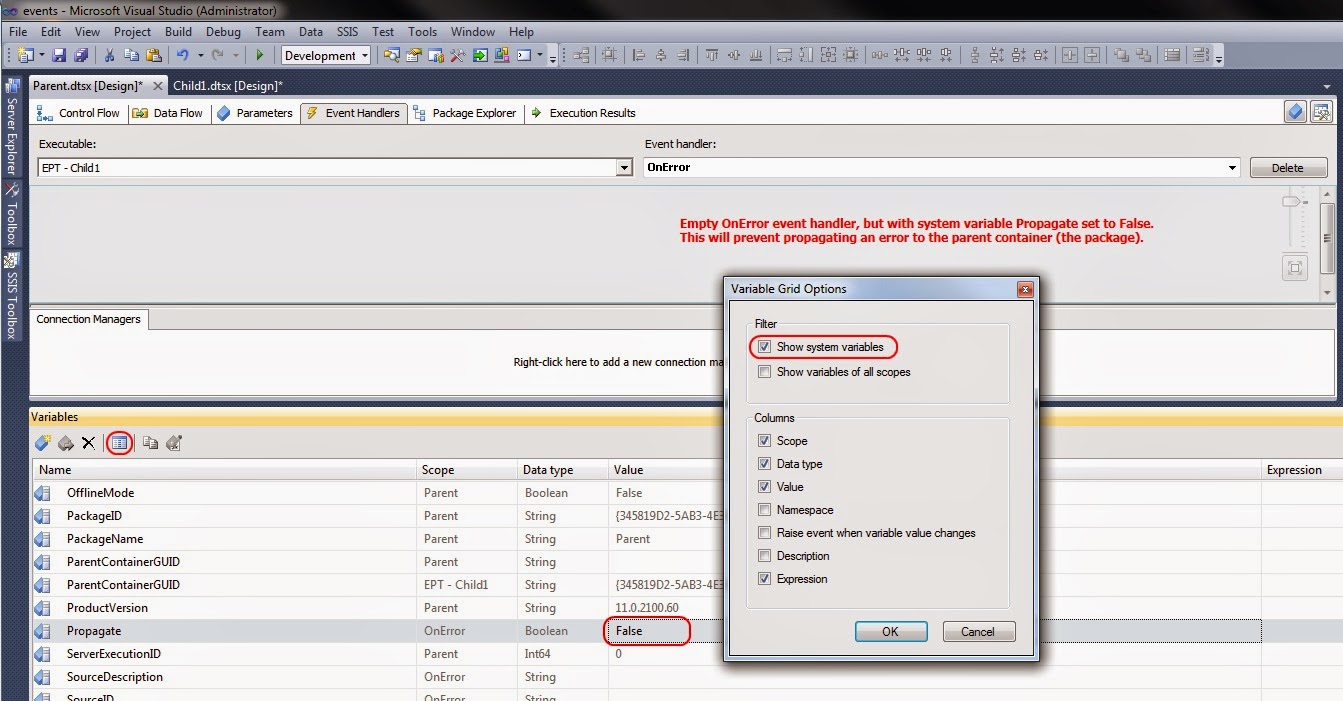
Task: Open the SSIS Toolbox side tab
Action: point(12,297)
